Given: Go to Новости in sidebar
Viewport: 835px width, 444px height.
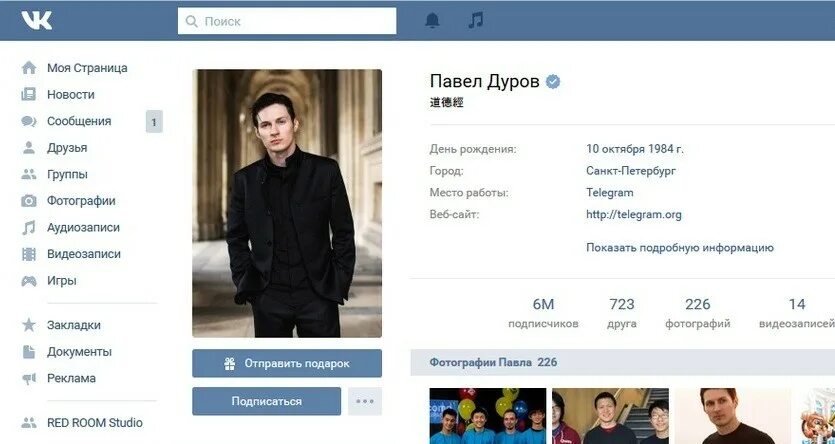Looking at the screenshot, I should point(71,95).
